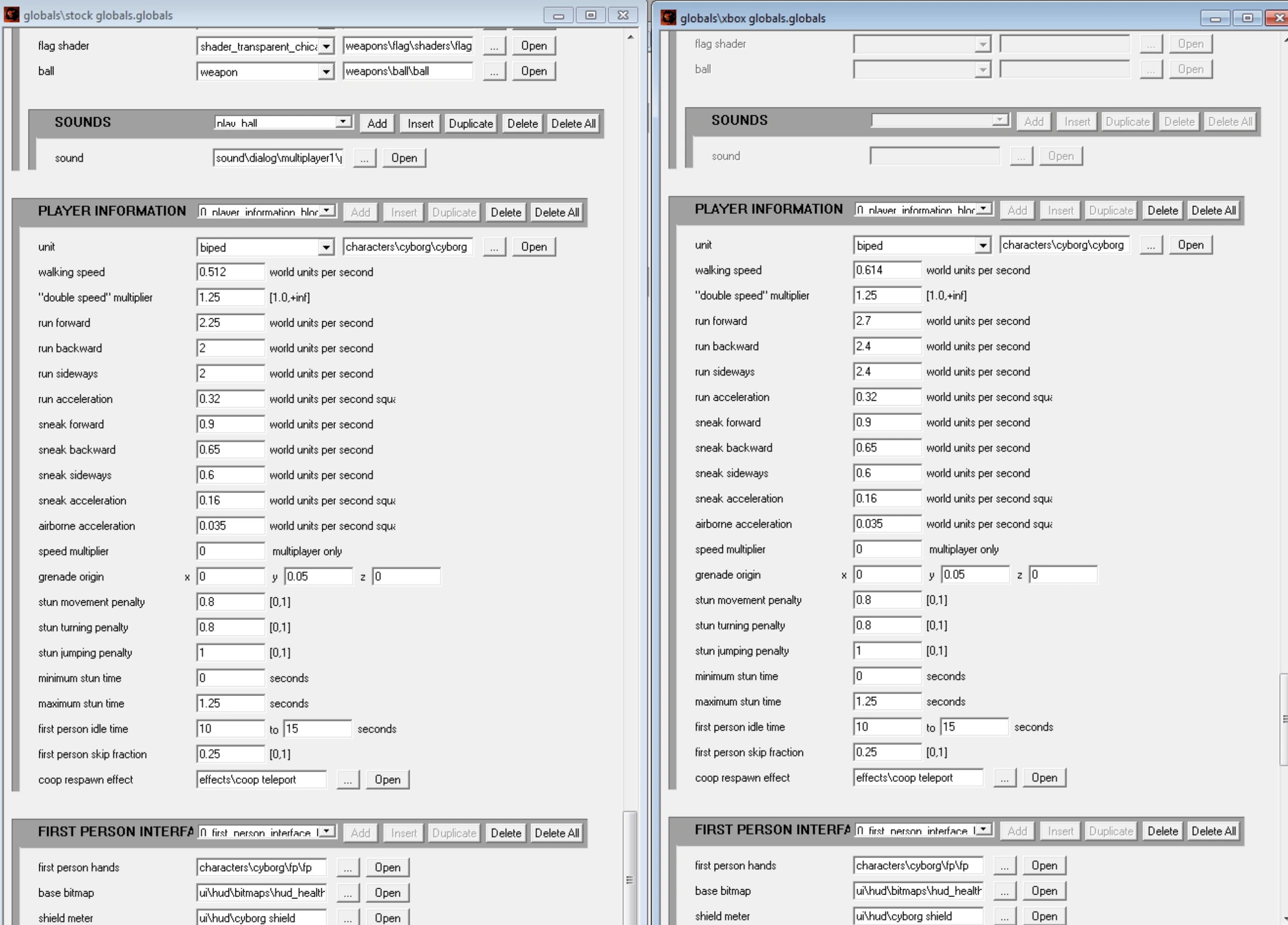1288x925 pixels.
Task: Browse for coop respawn effect in xbox window
Action: tap(1004, 778)
